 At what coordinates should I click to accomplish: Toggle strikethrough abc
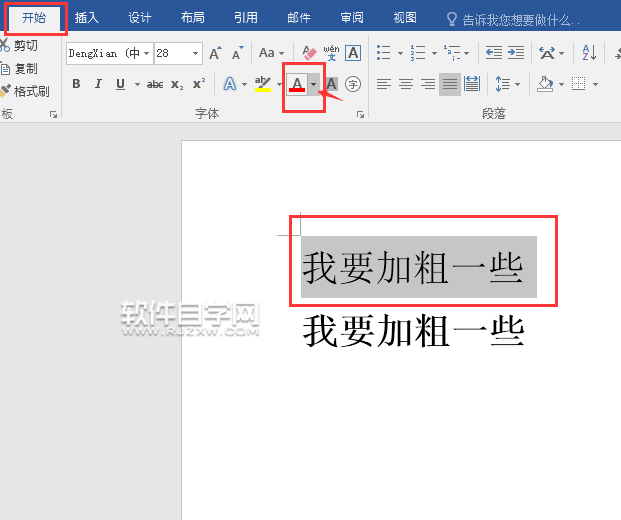tap(155, 84)
